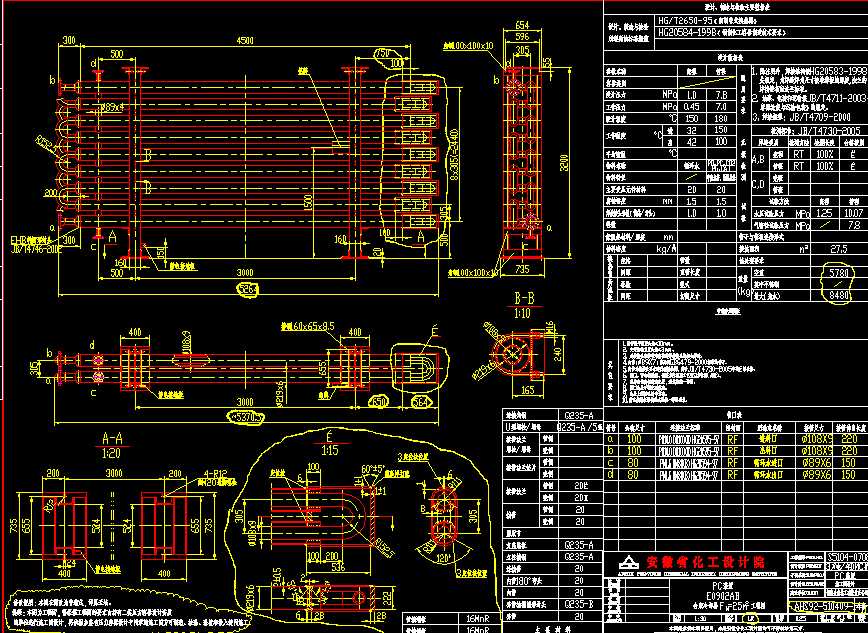Click the circled 564 dimension
The width and height of the screenshot is (868, 633).
(421, 403)
